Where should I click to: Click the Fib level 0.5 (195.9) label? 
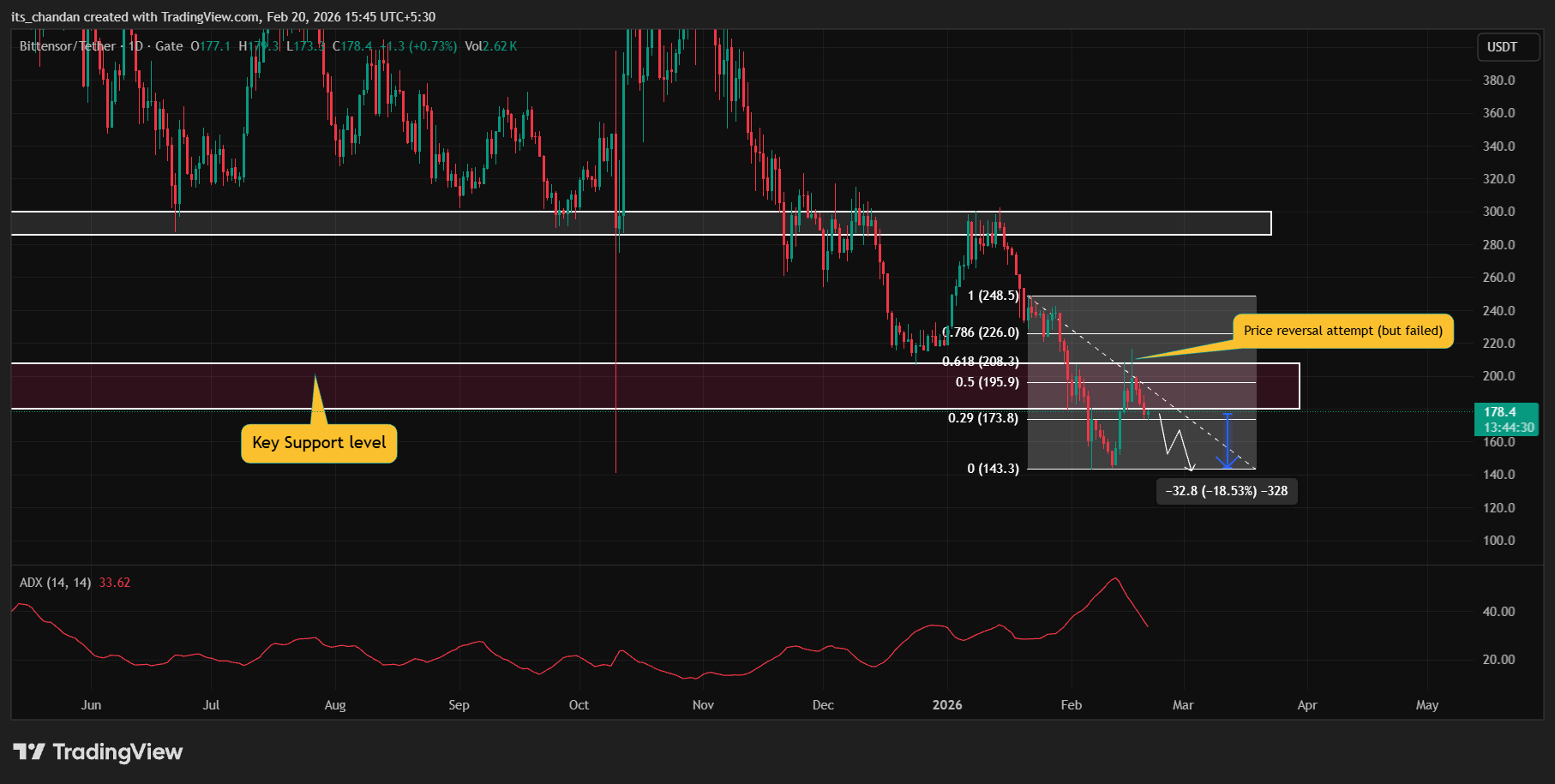pos(988,382)
